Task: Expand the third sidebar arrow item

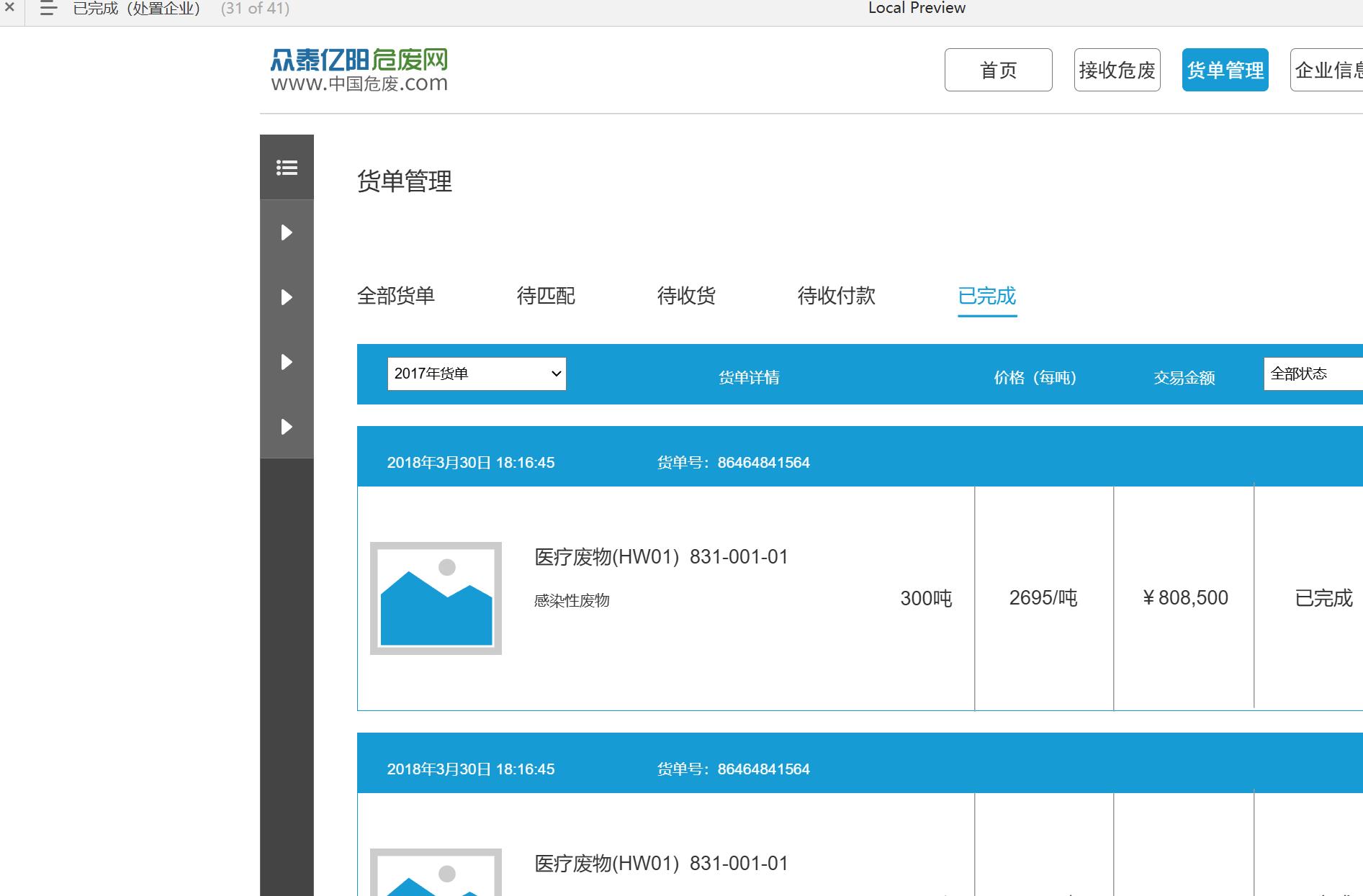Action: [287, 362]
